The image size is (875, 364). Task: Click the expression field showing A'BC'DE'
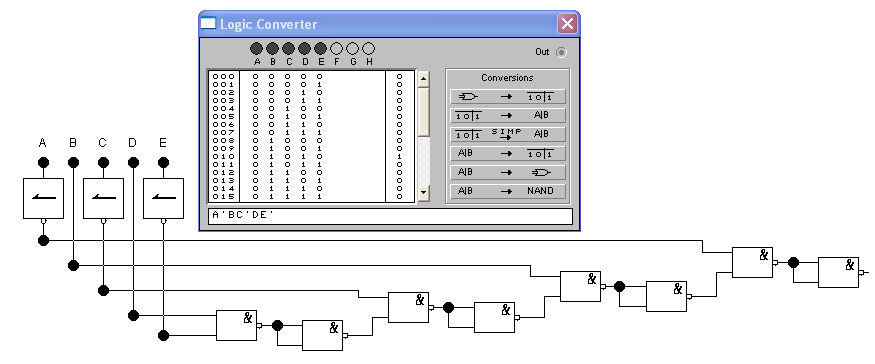pyautogui.click(x=391, y=216)
